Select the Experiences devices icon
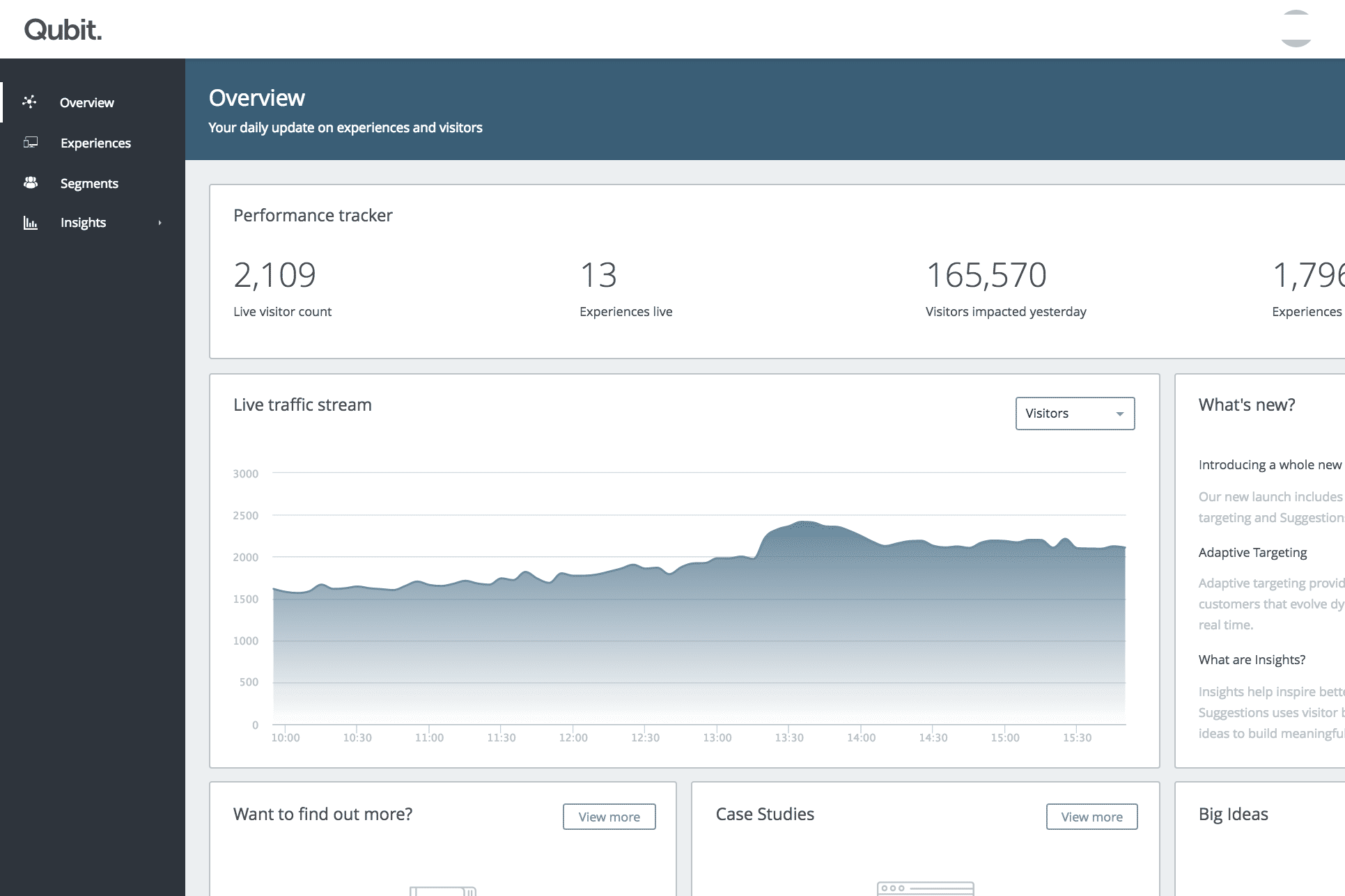The height and width of the screenshot is (896, 1345). pos(29,143)
